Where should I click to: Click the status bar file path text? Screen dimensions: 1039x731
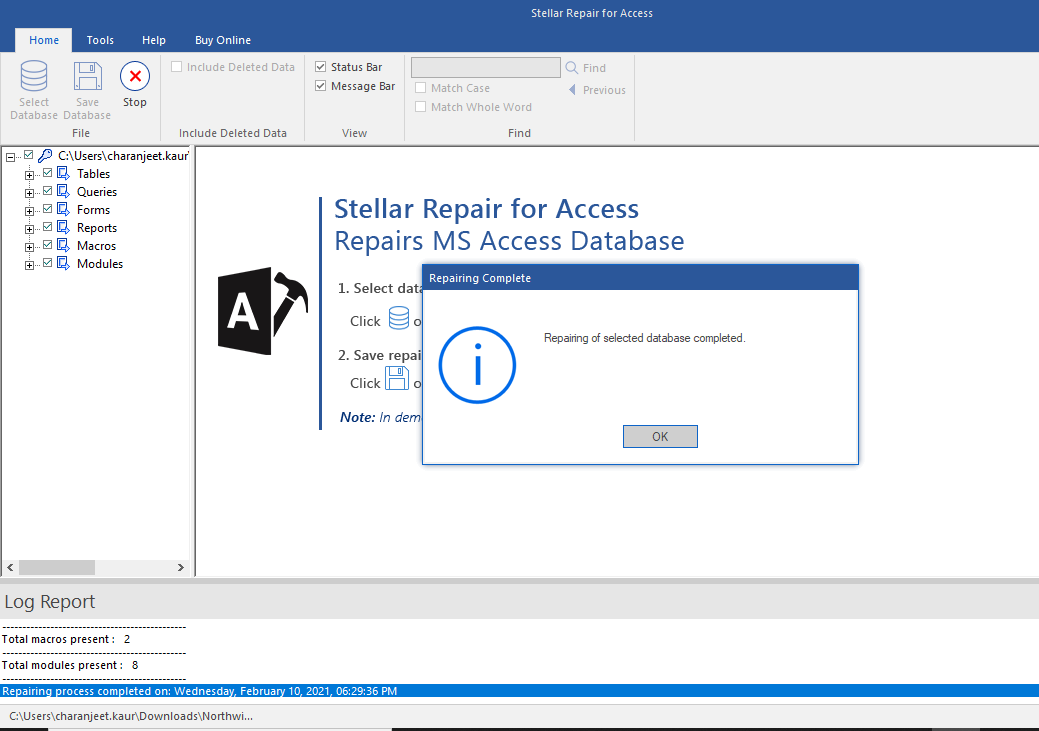point(131,716)
